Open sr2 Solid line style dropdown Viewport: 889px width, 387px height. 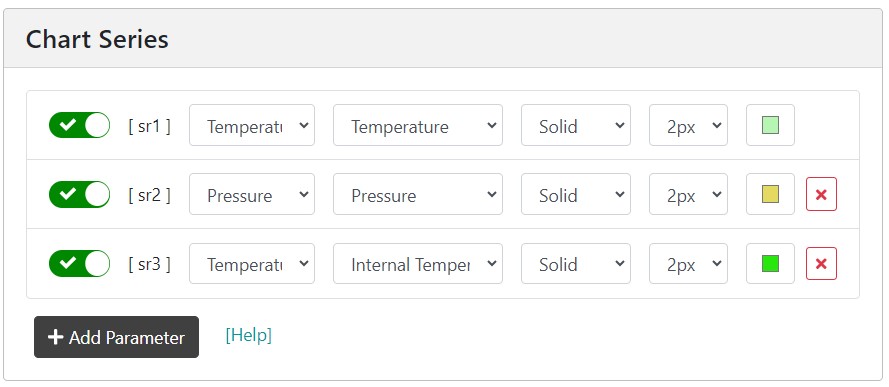pos(575,194)
